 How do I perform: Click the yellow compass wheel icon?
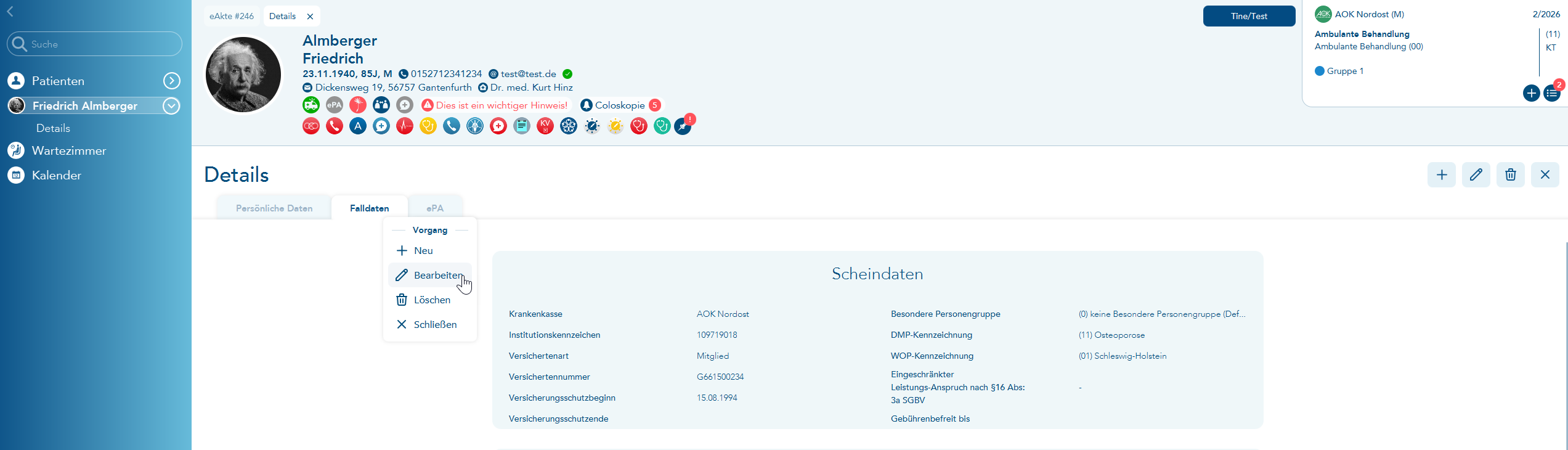point(615,126)
